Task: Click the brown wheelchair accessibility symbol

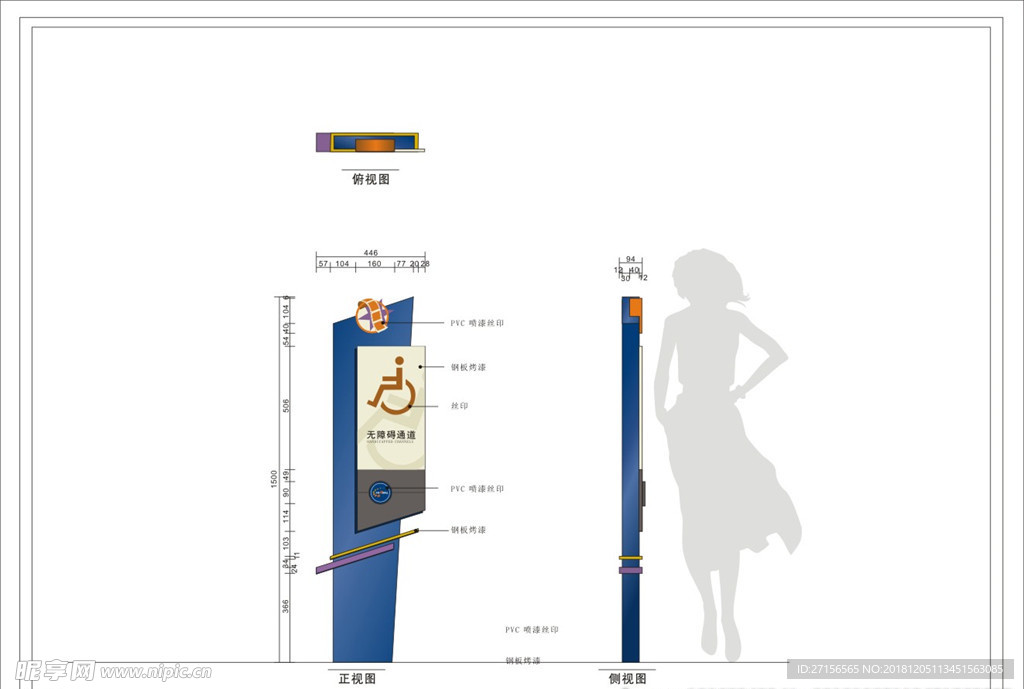Action: [x=391, y=388]
